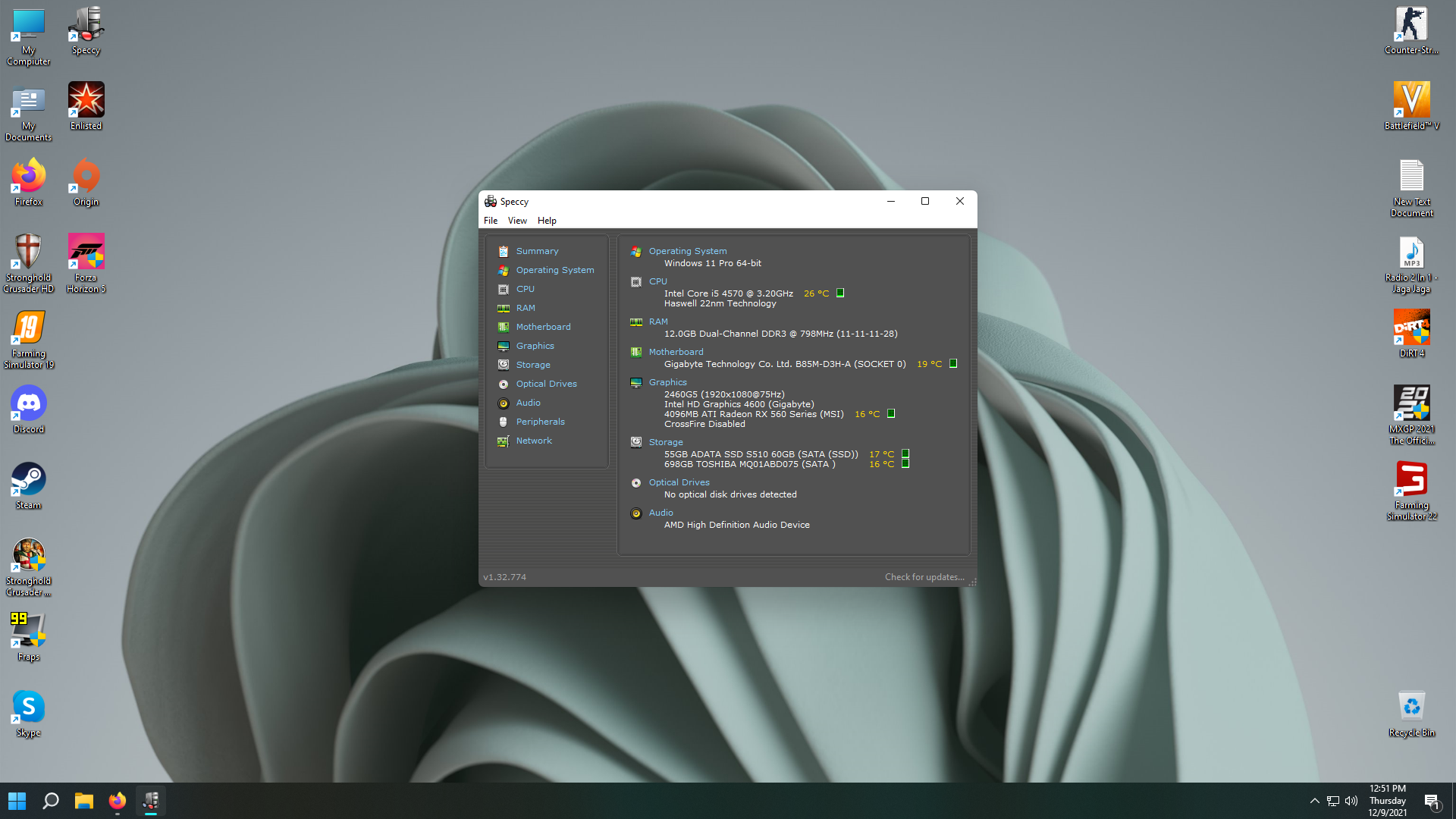The image size is (1456, 819).
Task: Select the Origin desktop icon
Action: (86, 182)
